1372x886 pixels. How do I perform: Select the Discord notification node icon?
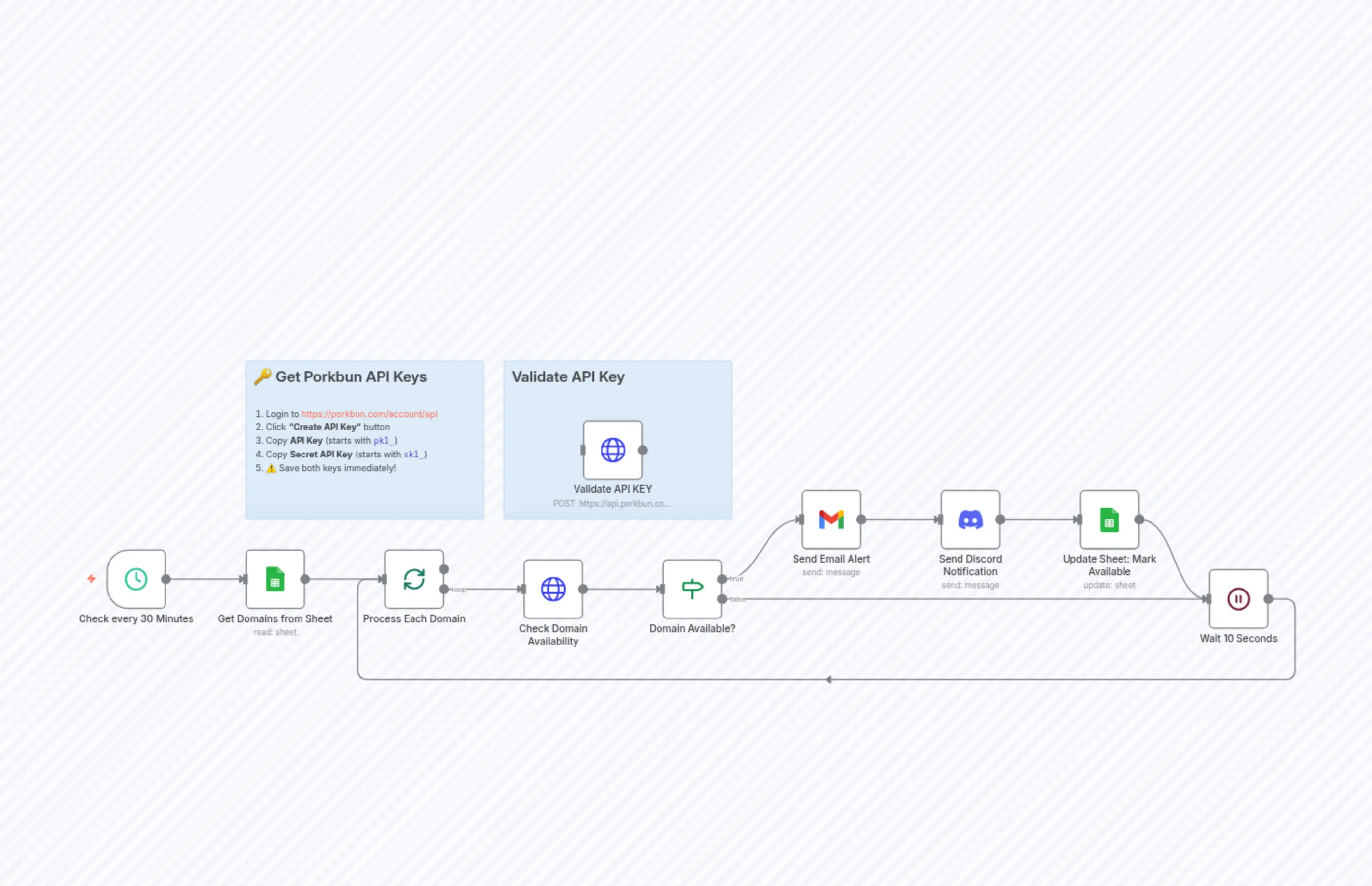click(970, 519)
